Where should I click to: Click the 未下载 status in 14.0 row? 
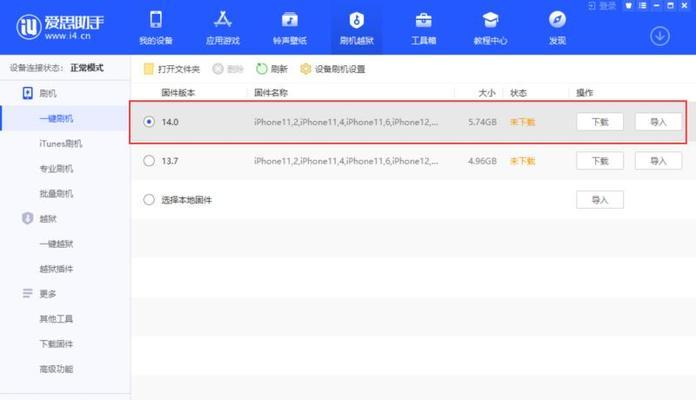point(522,122)
